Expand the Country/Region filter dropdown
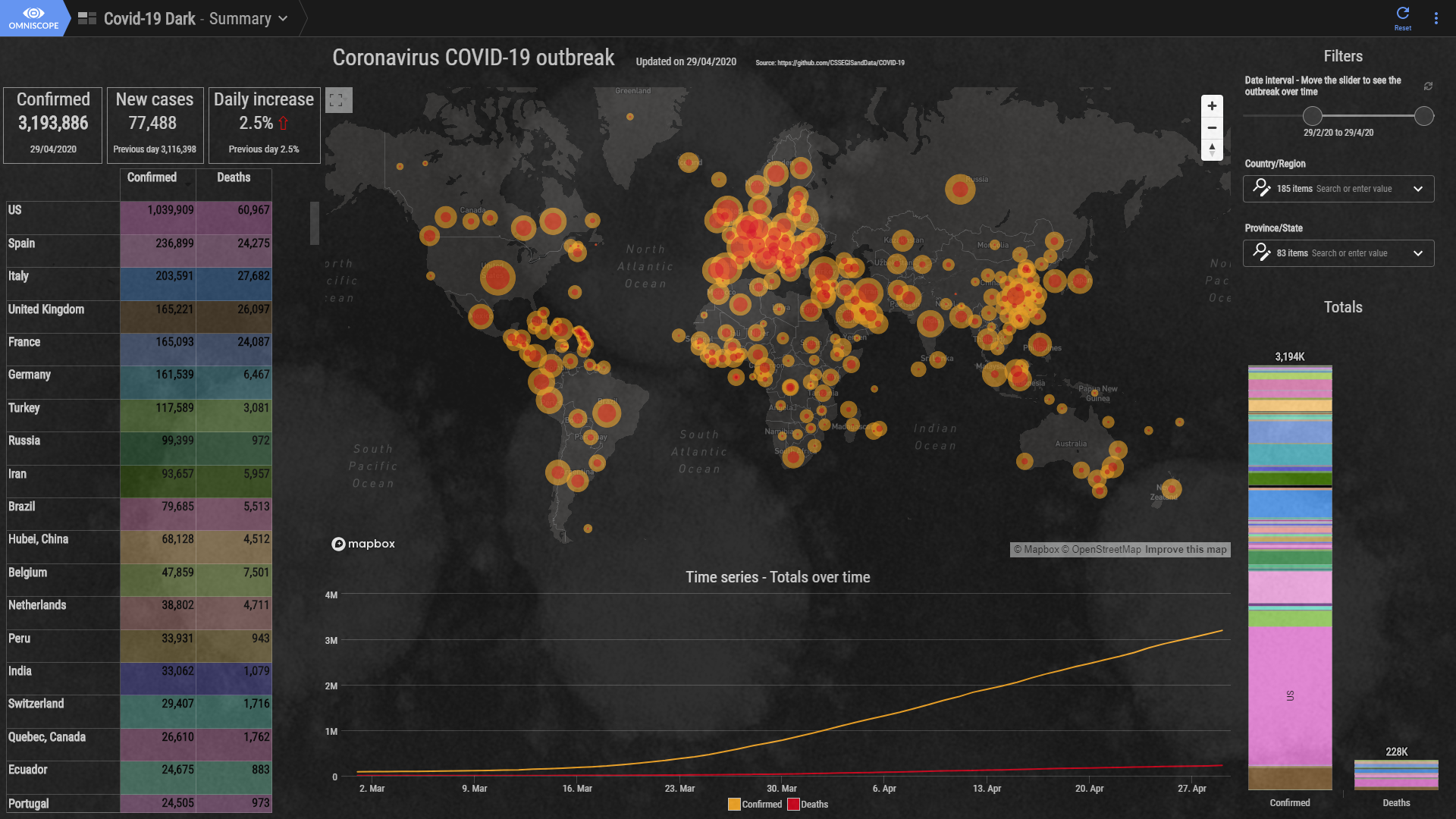Screen dimensions: 1456x819 1417,189
